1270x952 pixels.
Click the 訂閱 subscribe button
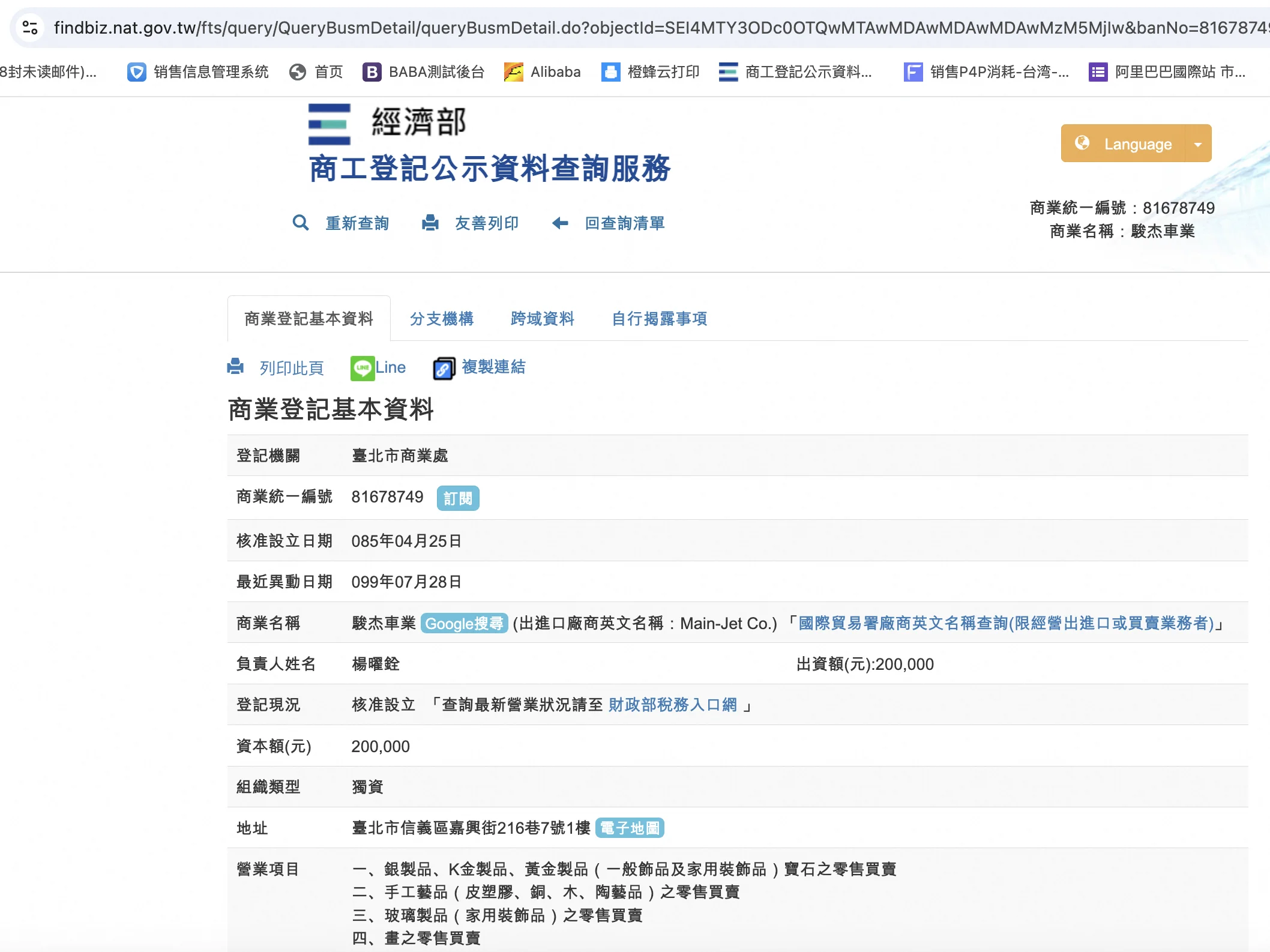pyautogui.click(x=458, y=498)
